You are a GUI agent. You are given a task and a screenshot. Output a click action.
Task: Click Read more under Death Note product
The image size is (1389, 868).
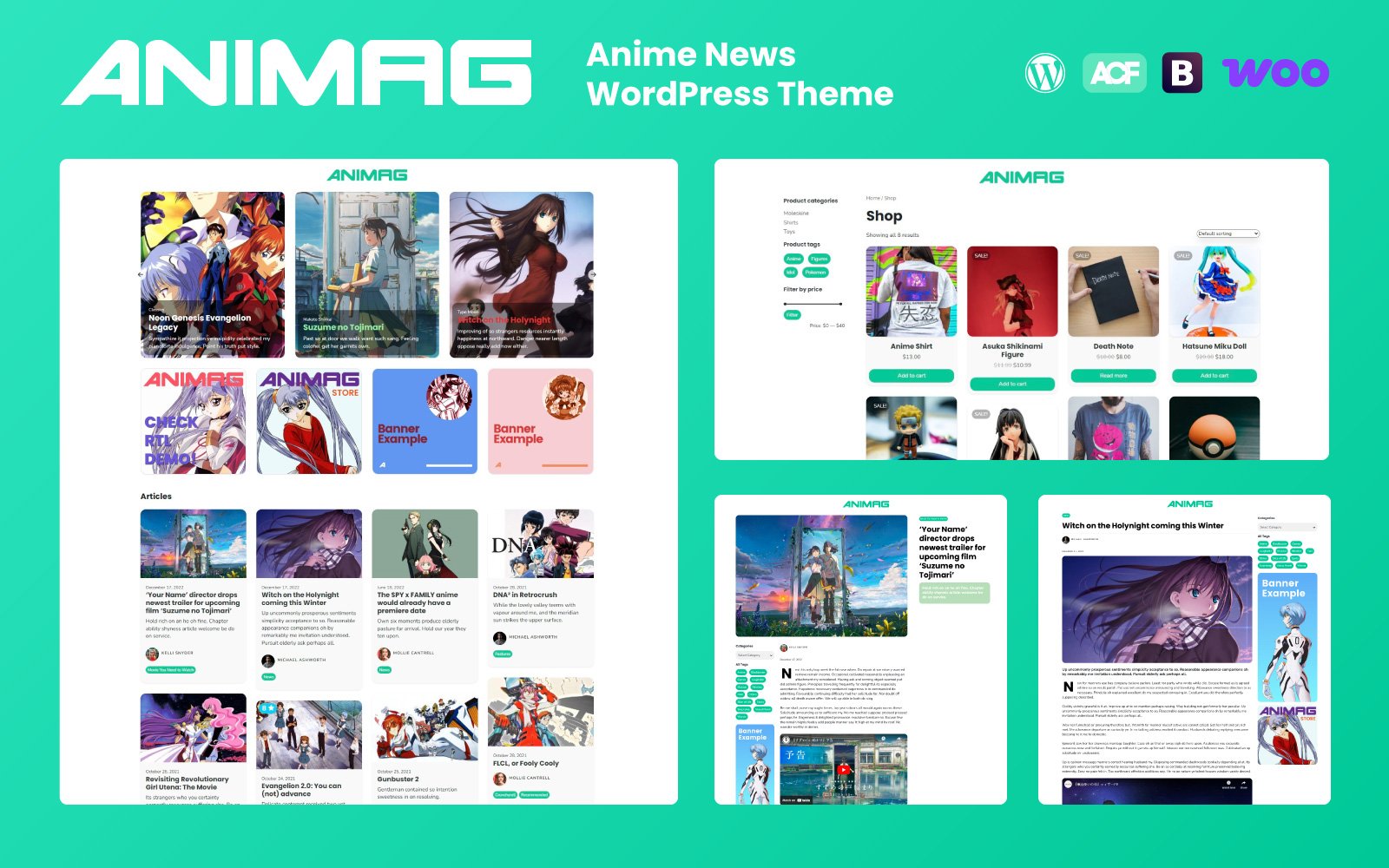pyautogui.click(x=1113, y=376)
